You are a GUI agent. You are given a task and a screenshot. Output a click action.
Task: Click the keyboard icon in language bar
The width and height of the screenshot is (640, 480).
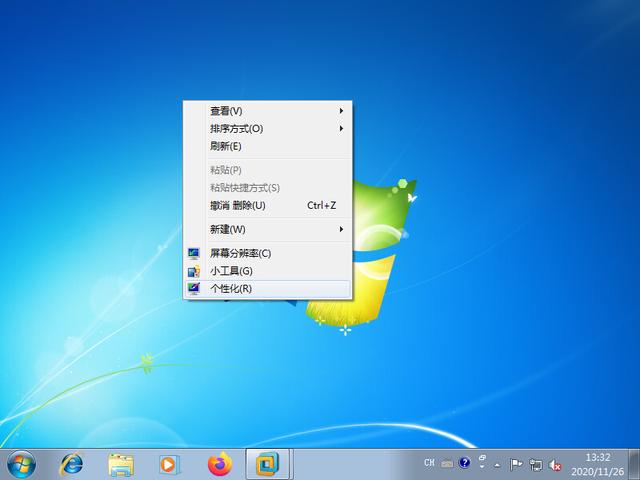point(447,464)
